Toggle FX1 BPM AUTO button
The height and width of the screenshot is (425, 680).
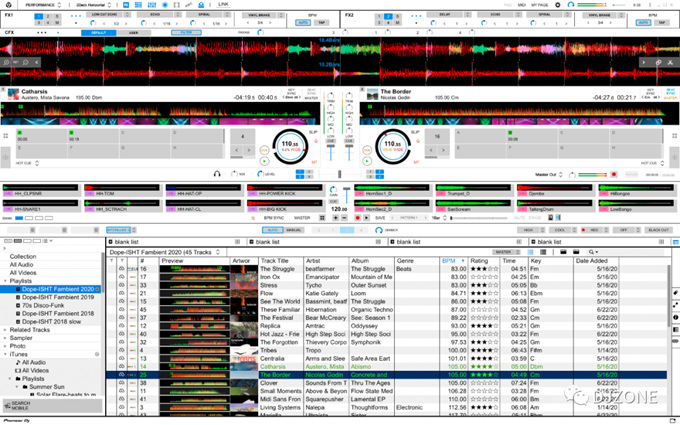[x=303, y=23]
